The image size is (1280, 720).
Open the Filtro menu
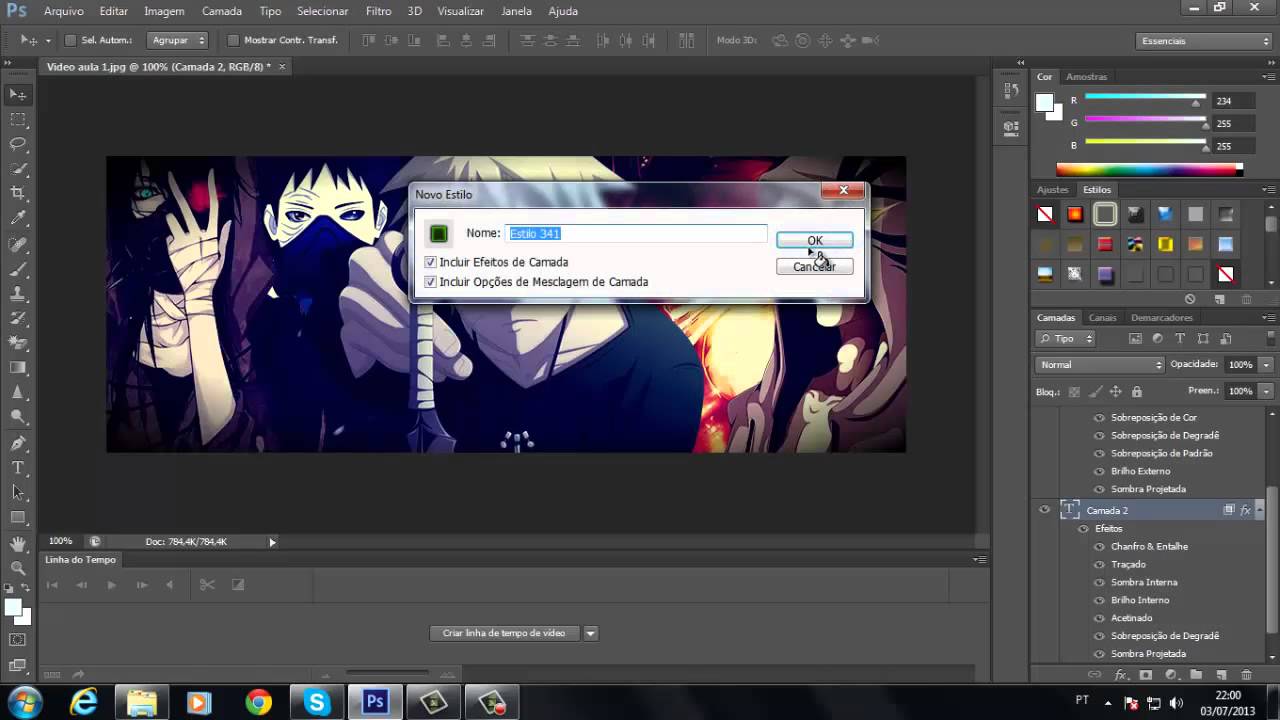pos(378,11)
